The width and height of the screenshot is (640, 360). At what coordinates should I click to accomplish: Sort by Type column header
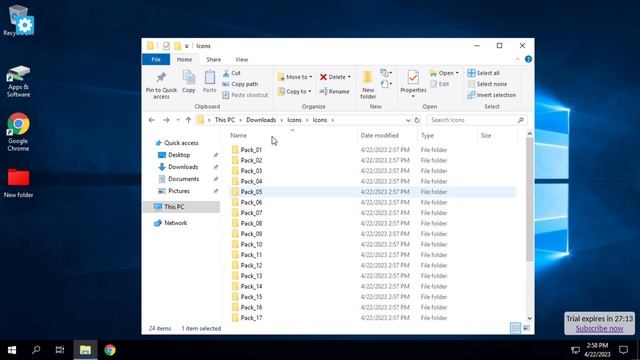coord(427,136)
